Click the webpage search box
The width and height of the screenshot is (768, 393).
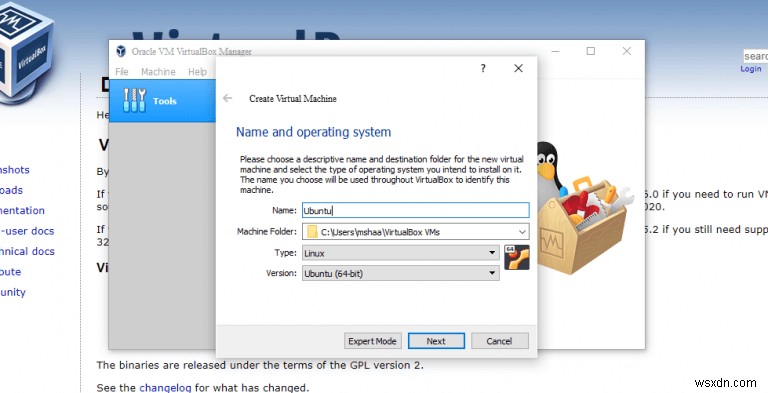click(755, 56)
